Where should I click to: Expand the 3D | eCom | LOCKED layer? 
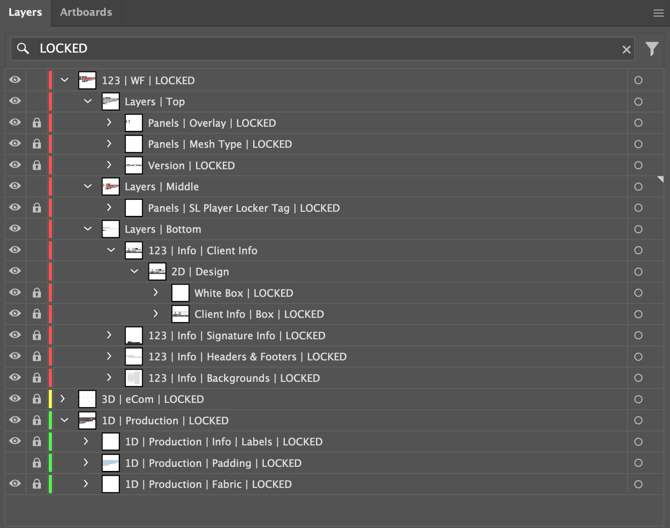(x=63, y=399)
